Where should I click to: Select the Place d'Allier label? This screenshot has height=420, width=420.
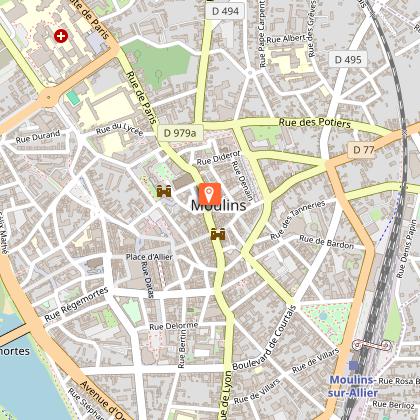(x=149, y=257)
